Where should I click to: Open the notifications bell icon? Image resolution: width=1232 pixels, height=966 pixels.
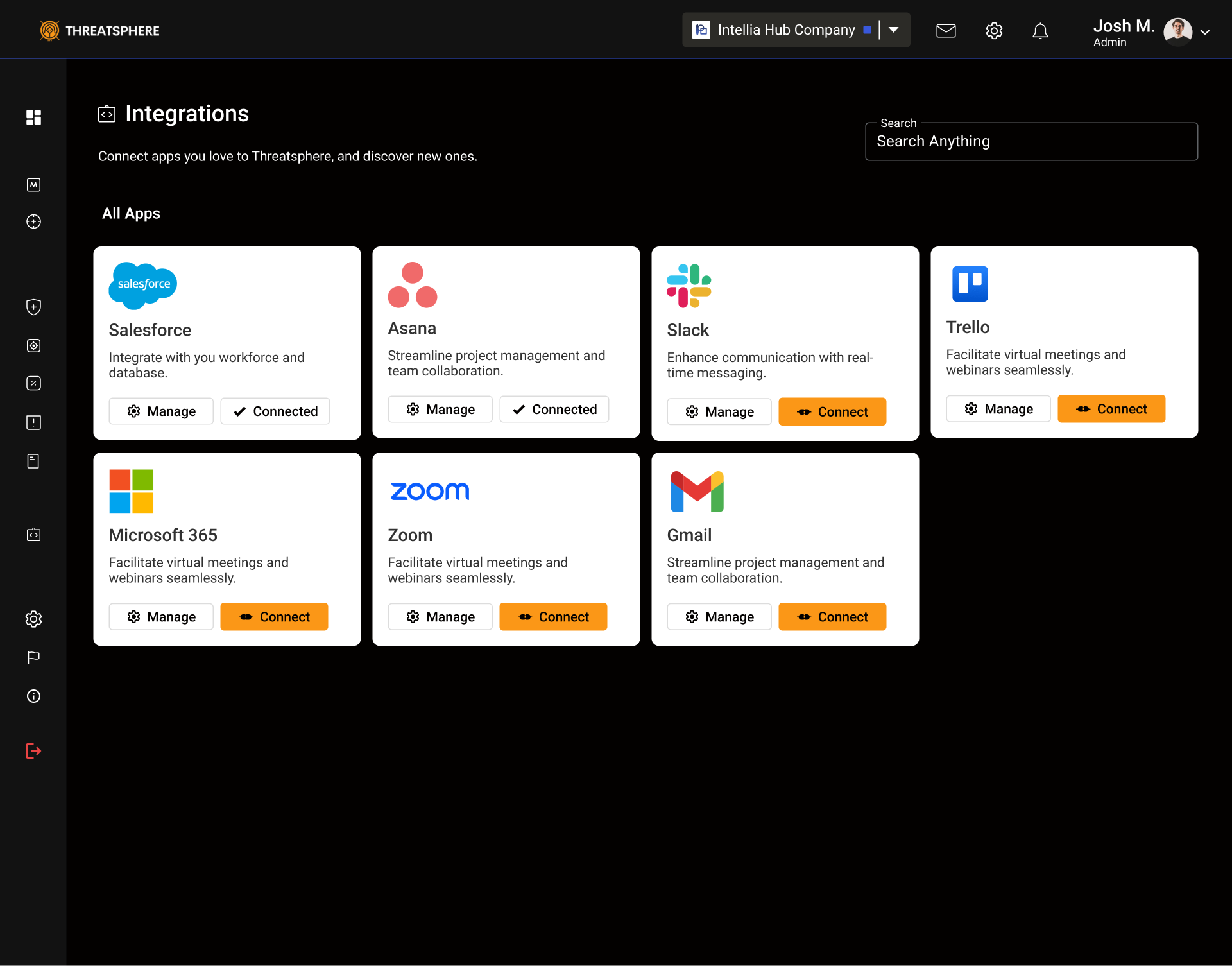tap(1040, 30)
